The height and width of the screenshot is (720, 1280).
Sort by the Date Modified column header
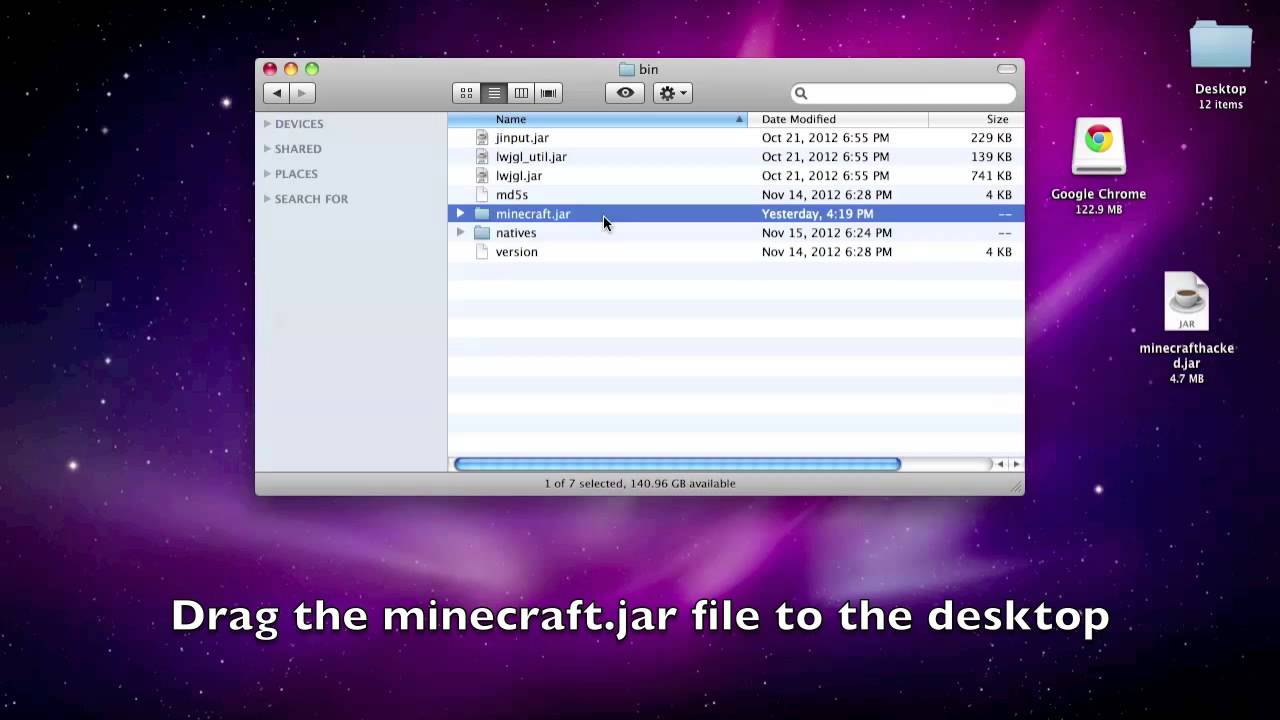838,119
